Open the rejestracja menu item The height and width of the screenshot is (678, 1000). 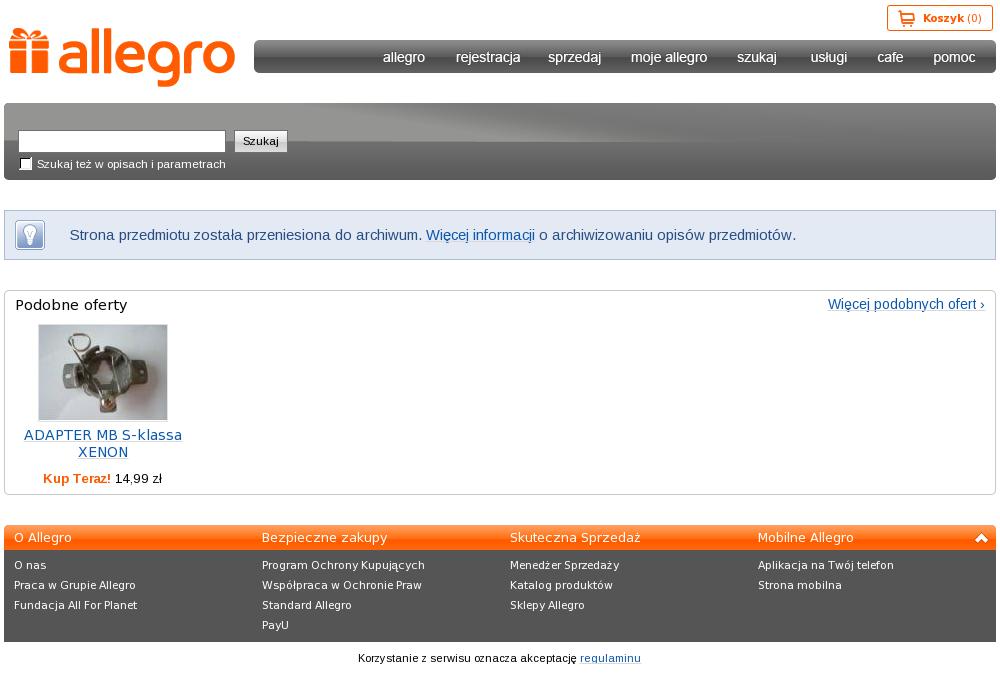click(488, 57)
